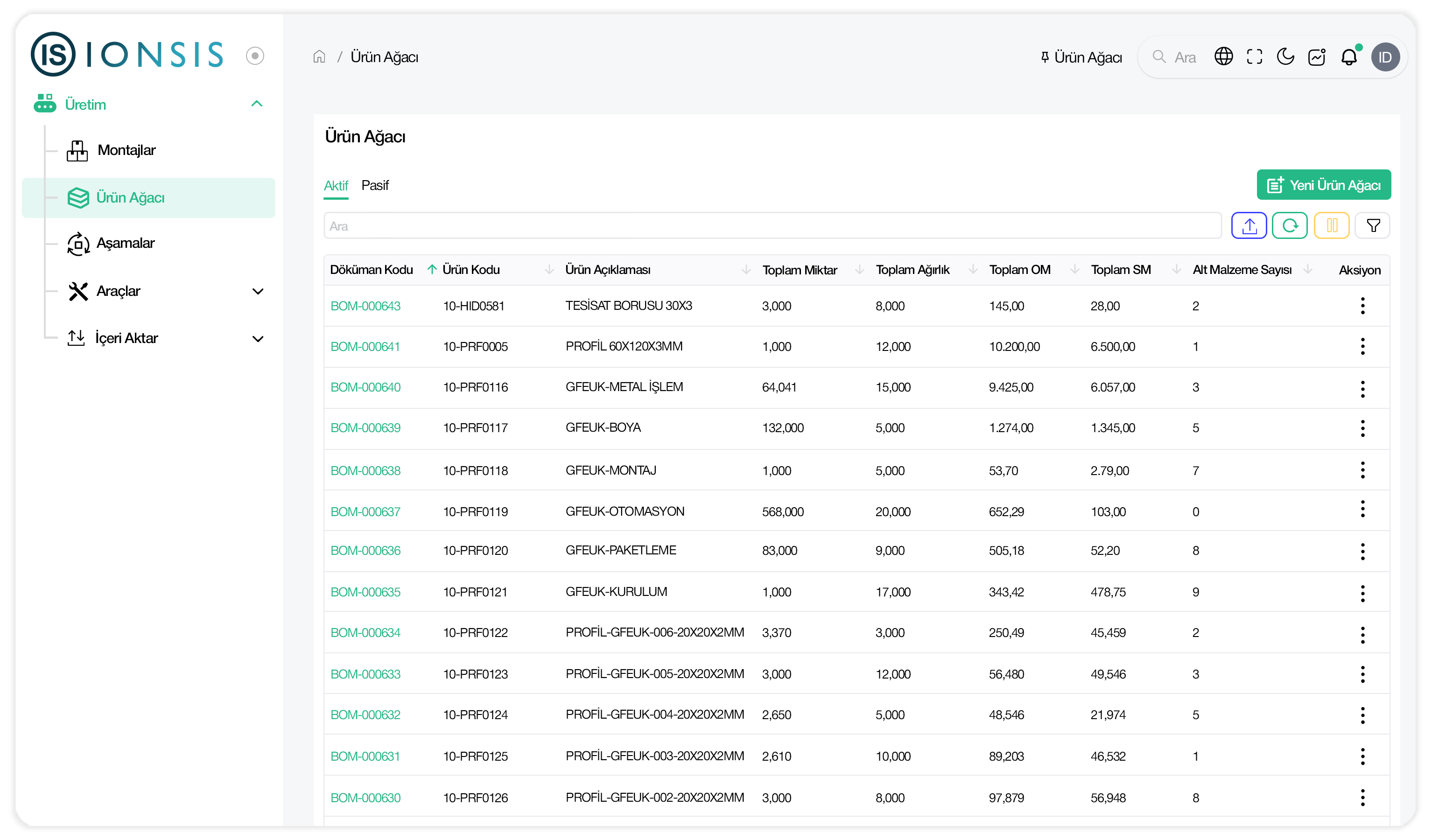Enter fullscreen mode via header icon
Screen dimensions: 1432x840
click(1254, 57)
